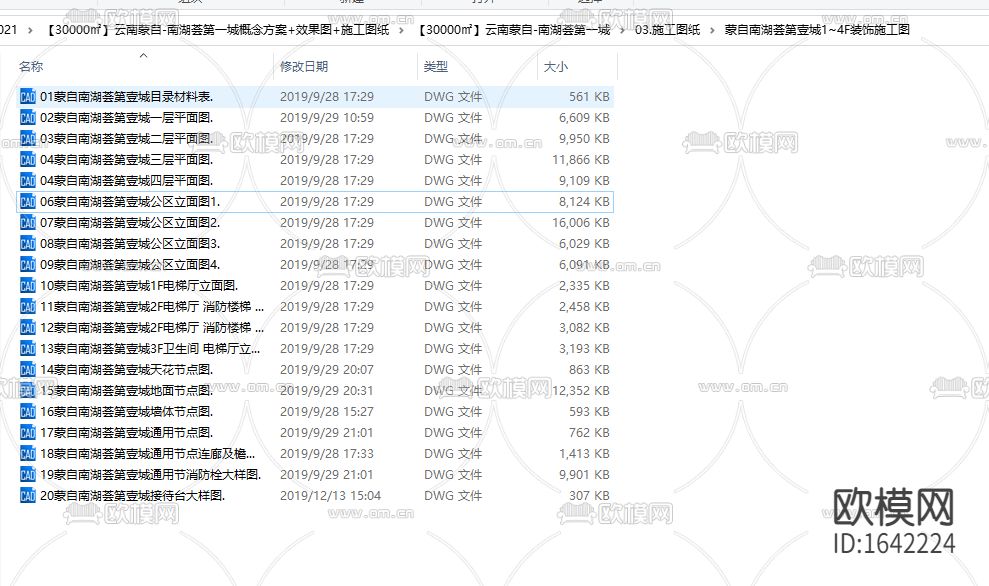The height and width of the screenshot is (586, 989).
Task: Click the CAD icon for 10蒙自南湖荟第壹城1F电梯厅立面图
Action: tap(27, 285)
